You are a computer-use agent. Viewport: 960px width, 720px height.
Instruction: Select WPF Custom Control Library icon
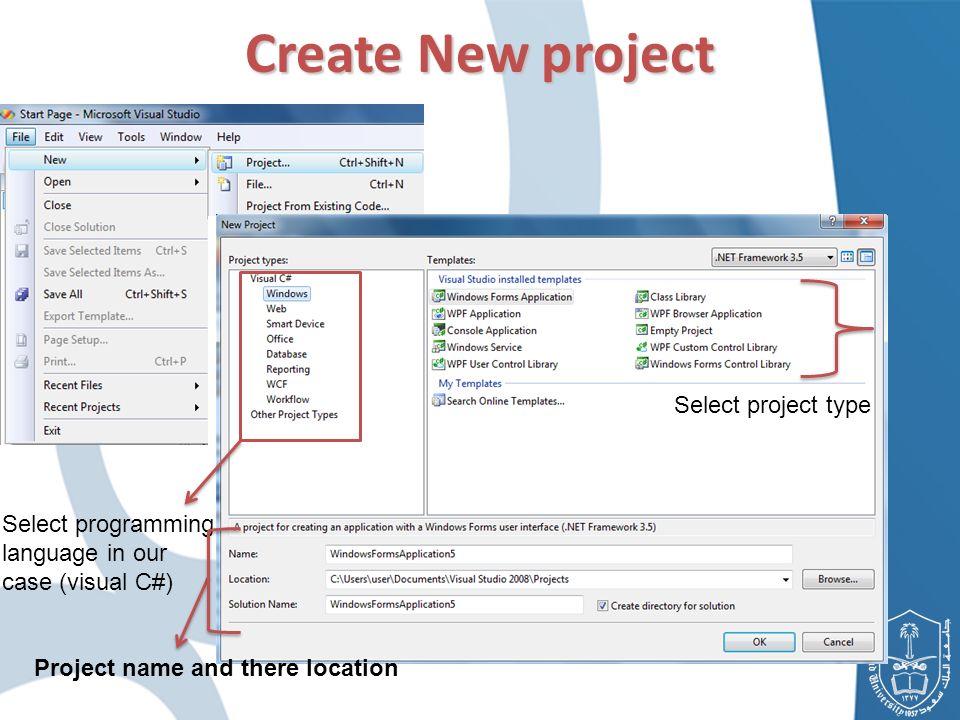(642, 347)
